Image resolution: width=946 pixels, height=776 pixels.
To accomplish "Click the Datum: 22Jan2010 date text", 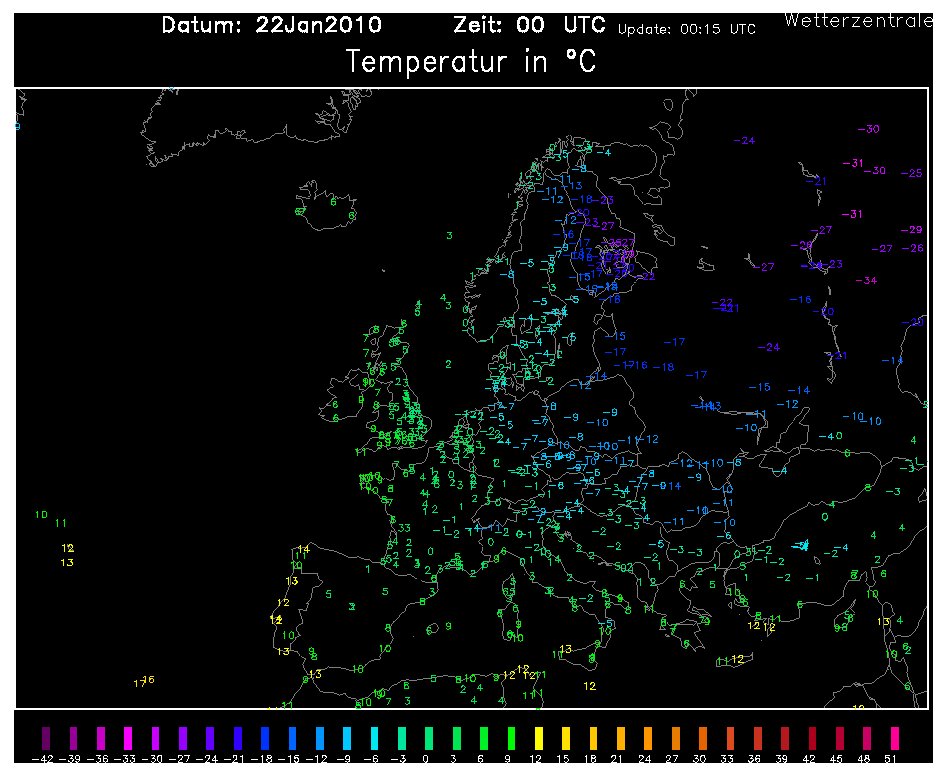I will click(271, 26).
